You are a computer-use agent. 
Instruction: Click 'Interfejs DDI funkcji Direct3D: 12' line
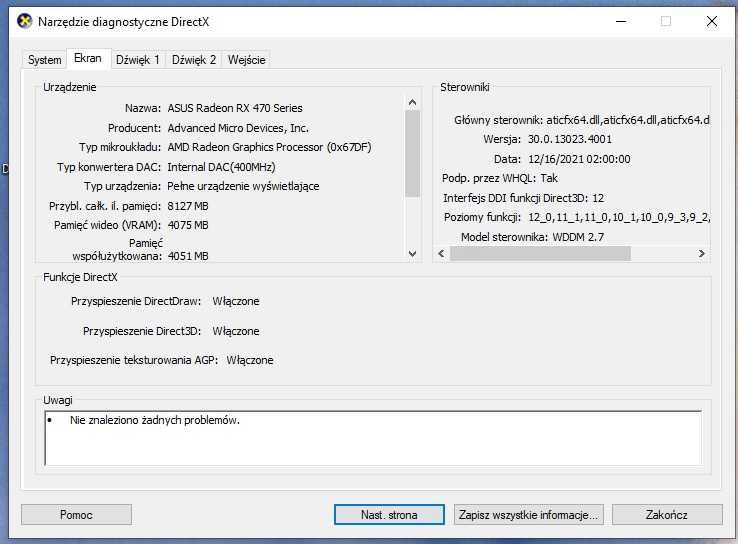tap(523, 198)
